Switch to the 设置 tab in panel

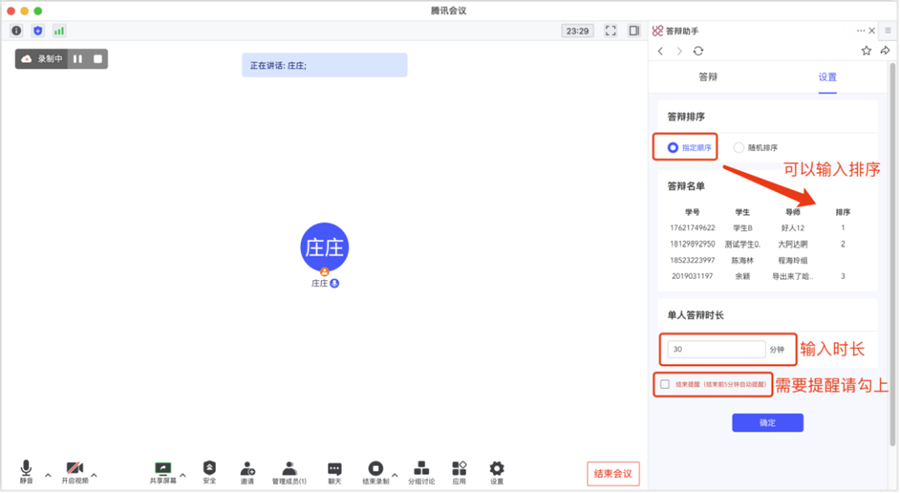[827, 77]
